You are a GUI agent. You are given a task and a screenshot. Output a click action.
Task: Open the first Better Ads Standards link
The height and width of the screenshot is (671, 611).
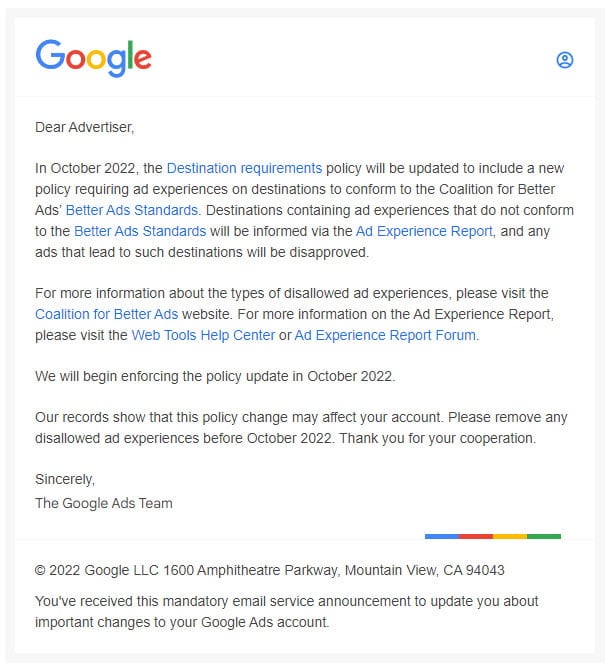coord(132,210)
